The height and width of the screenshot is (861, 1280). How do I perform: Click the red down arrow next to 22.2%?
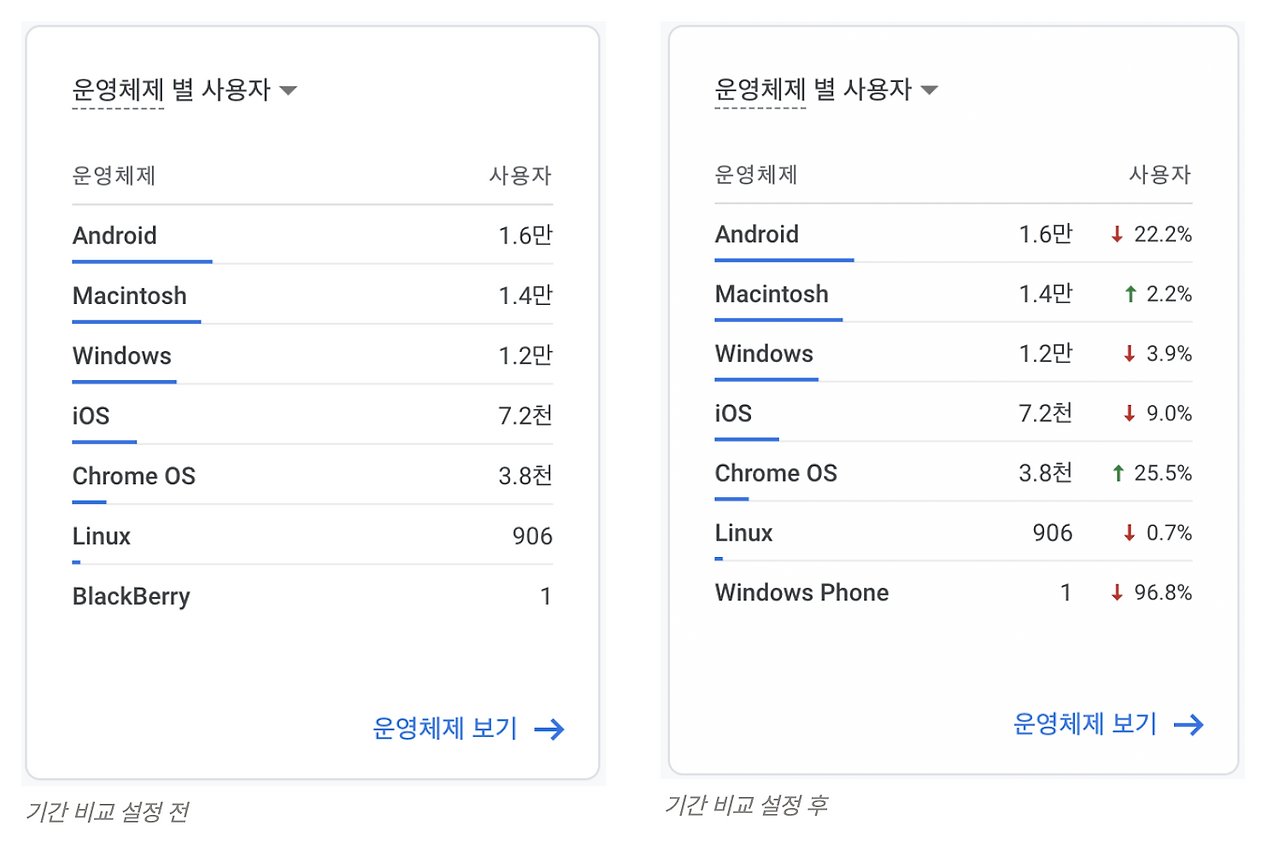pos(1117,235)
